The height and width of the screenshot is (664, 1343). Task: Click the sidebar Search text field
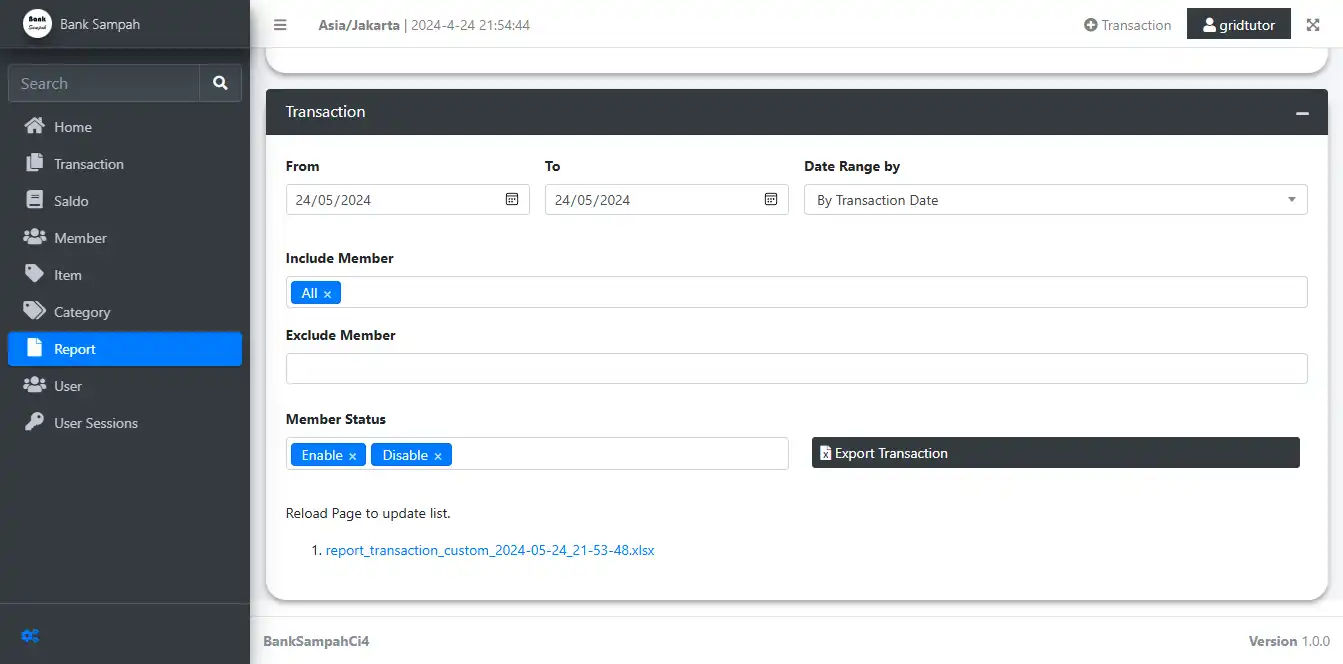point(104,83)
